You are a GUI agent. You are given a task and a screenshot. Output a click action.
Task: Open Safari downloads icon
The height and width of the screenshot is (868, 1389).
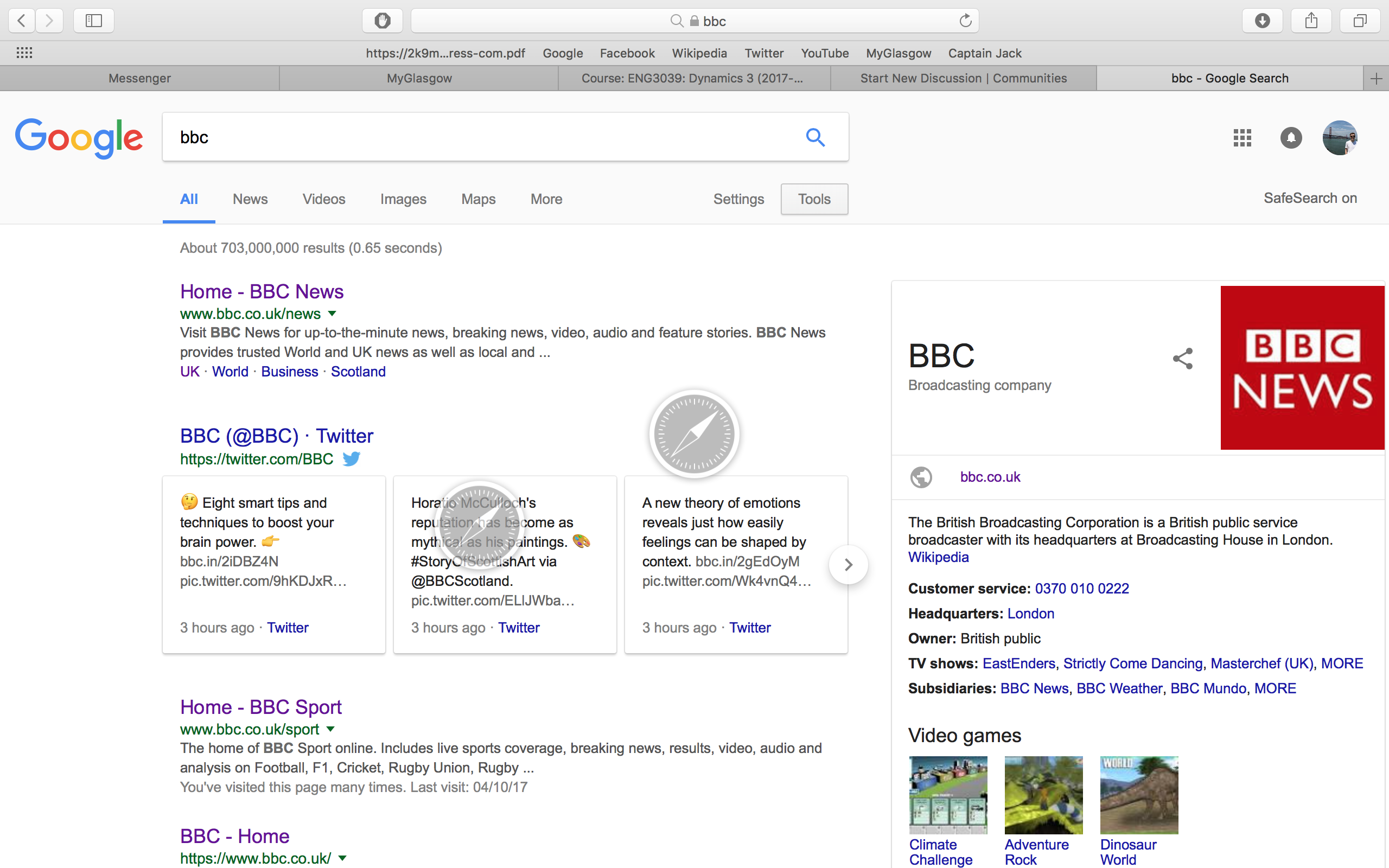click(x=1261, y=21)
